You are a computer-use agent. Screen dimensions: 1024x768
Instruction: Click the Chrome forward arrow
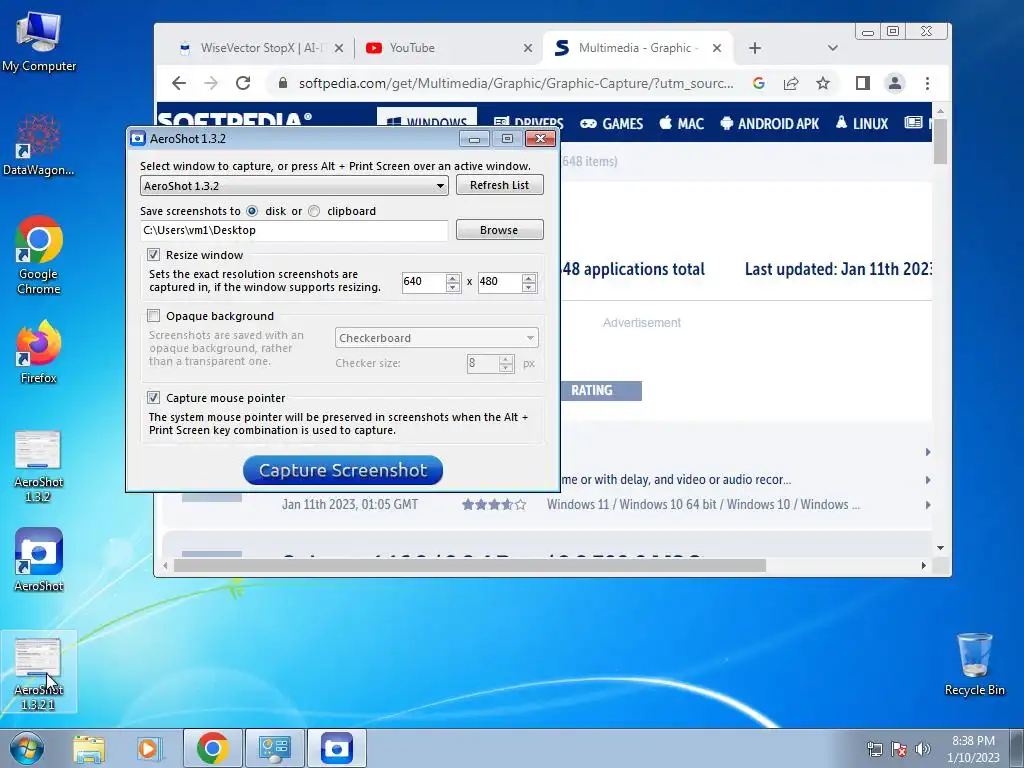211,83
